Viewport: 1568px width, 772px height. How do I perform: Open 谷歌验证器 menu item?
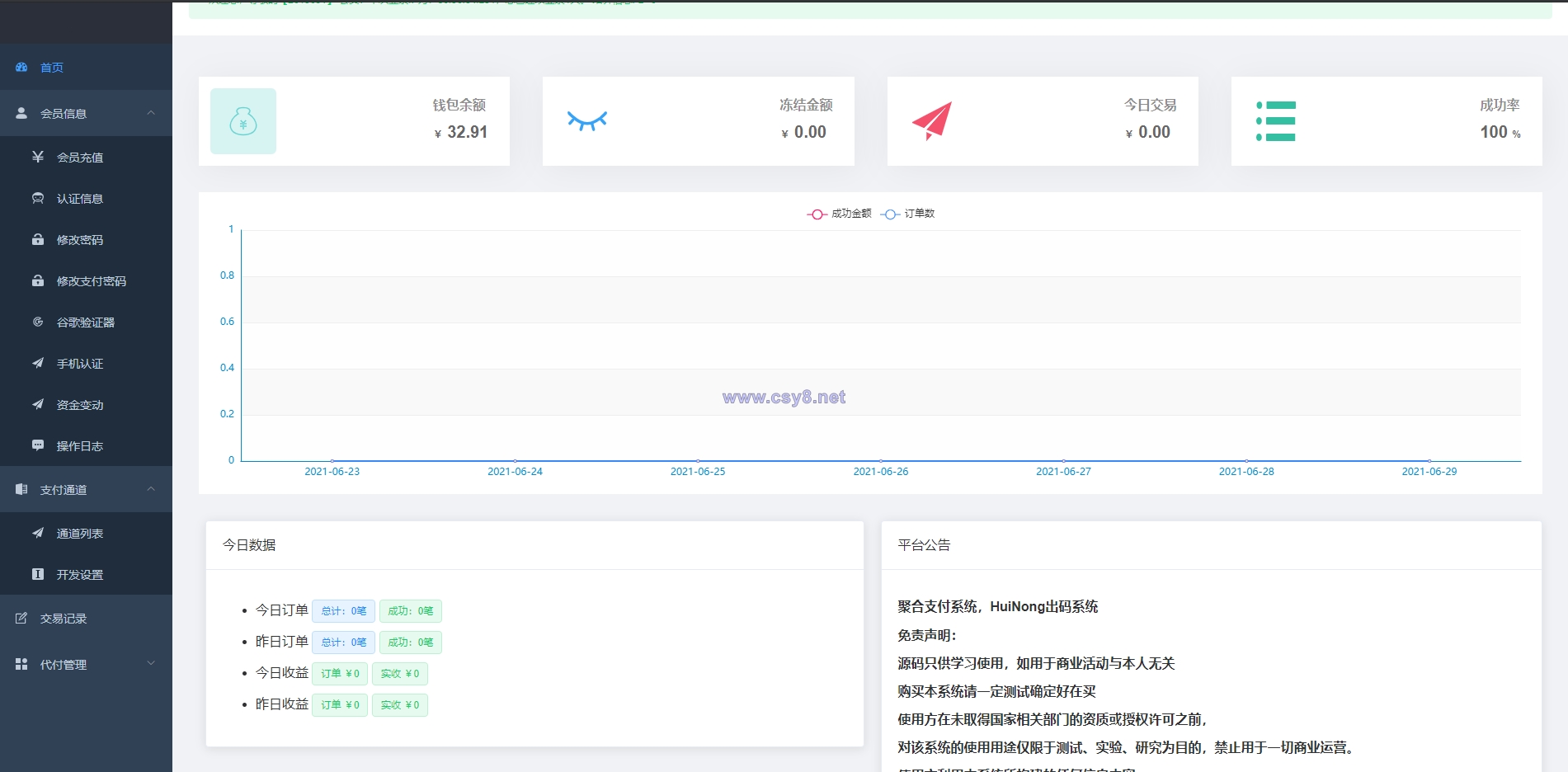(x=86, y=322)
